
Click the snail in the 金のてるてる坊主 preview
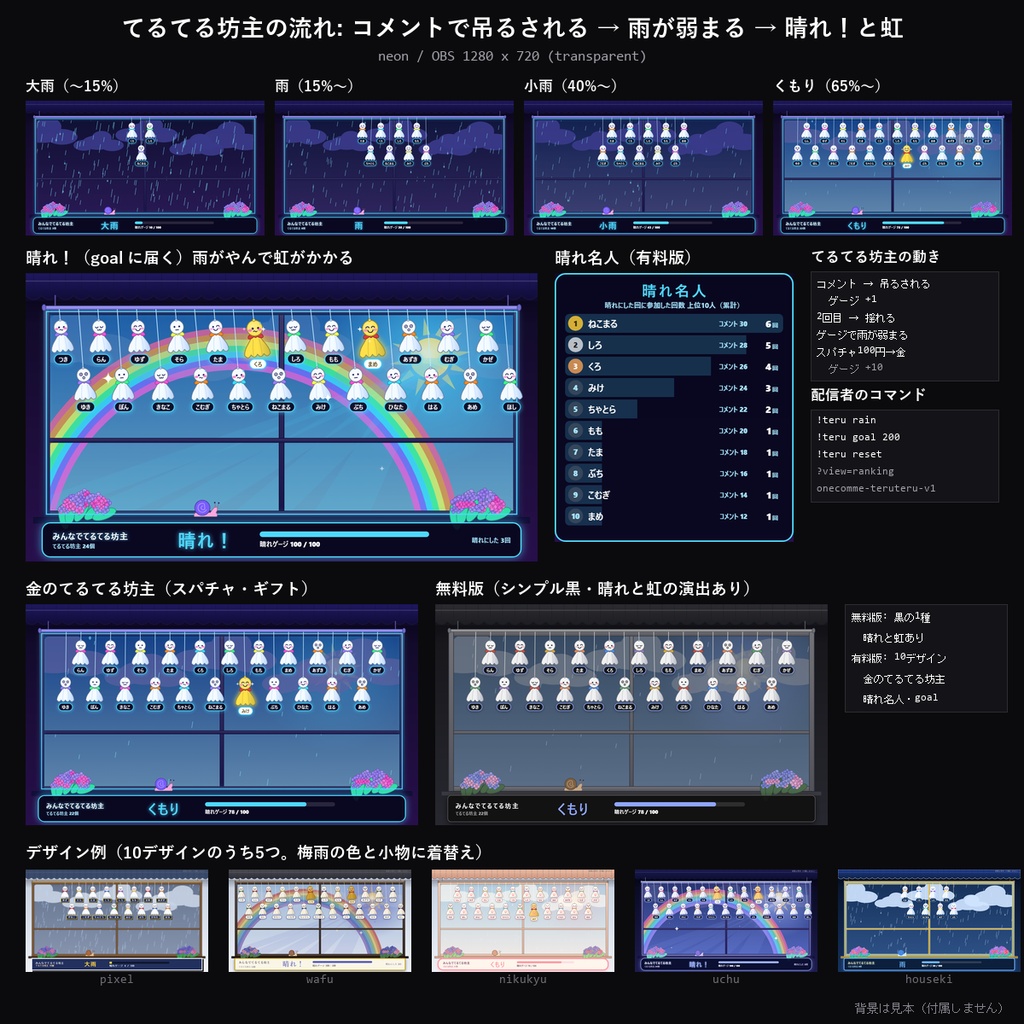163,784
